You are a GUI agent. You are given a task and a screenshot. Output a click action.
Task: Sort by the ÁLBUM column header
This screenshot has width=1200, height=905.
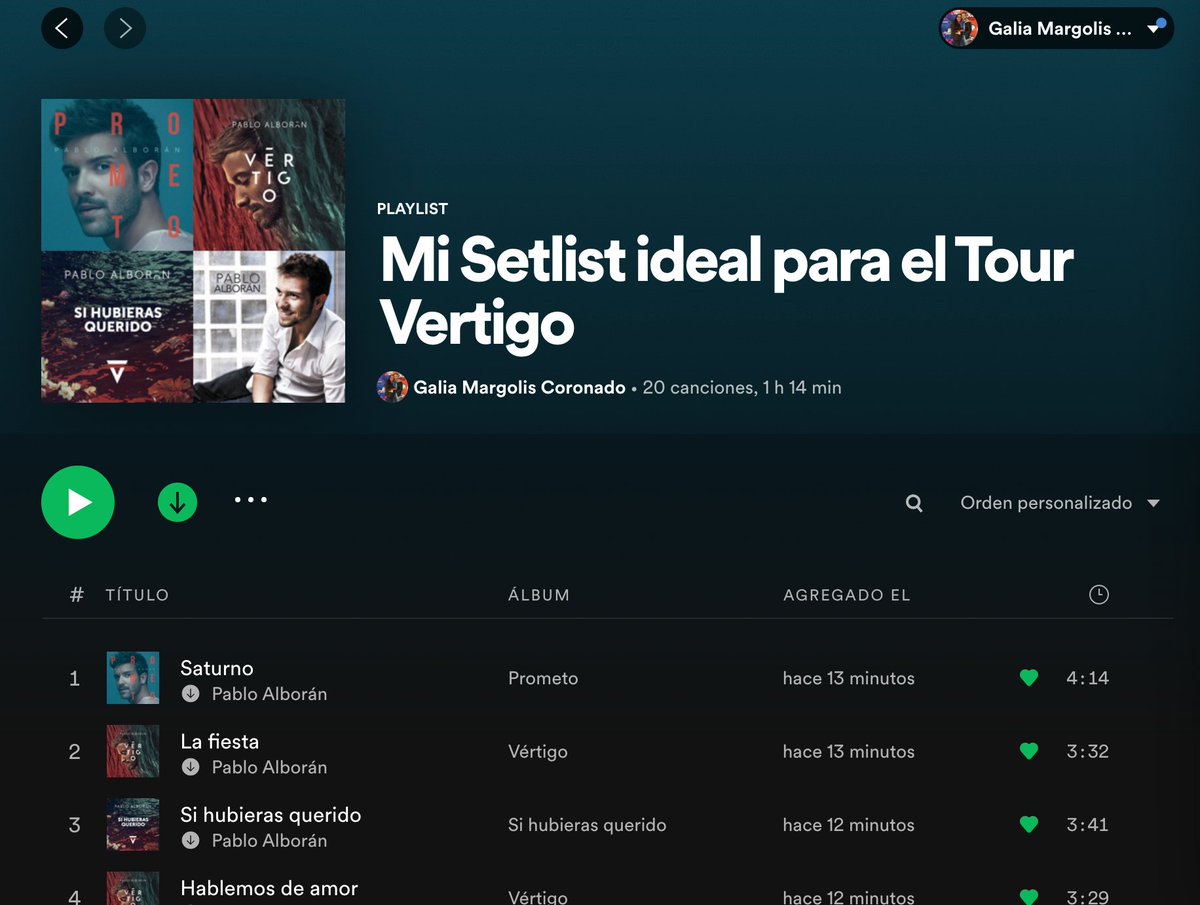539,595
